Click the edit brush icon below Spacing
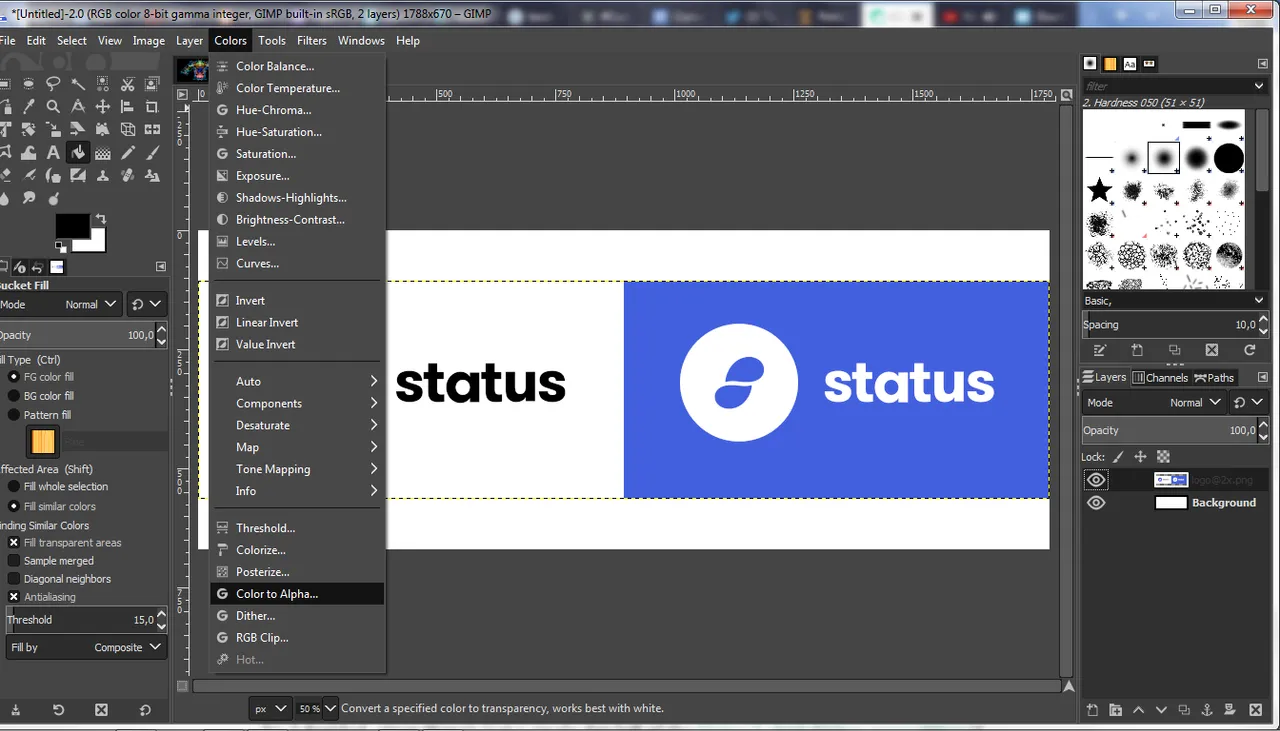This screenshot has height=731, width=1280. tap(1100, 350)
